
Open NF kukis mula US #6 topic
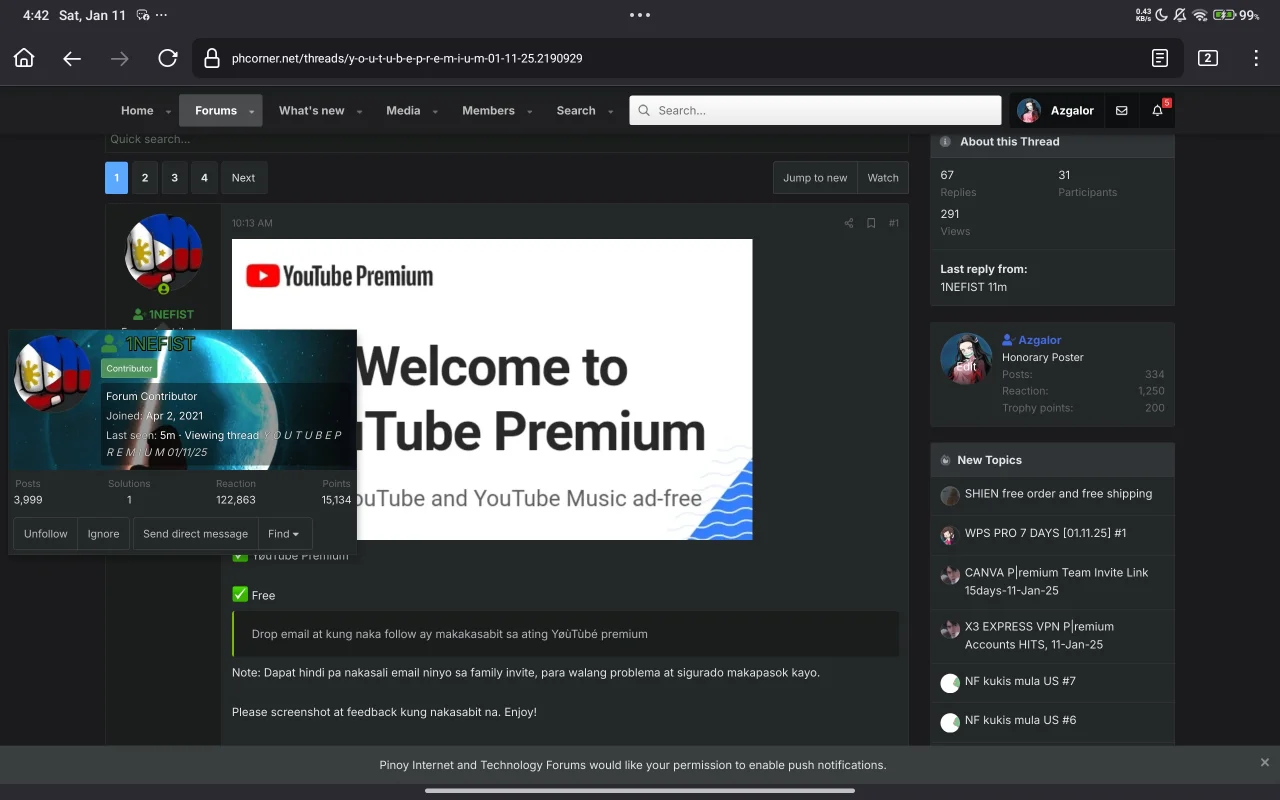[x=1020, y=720]
